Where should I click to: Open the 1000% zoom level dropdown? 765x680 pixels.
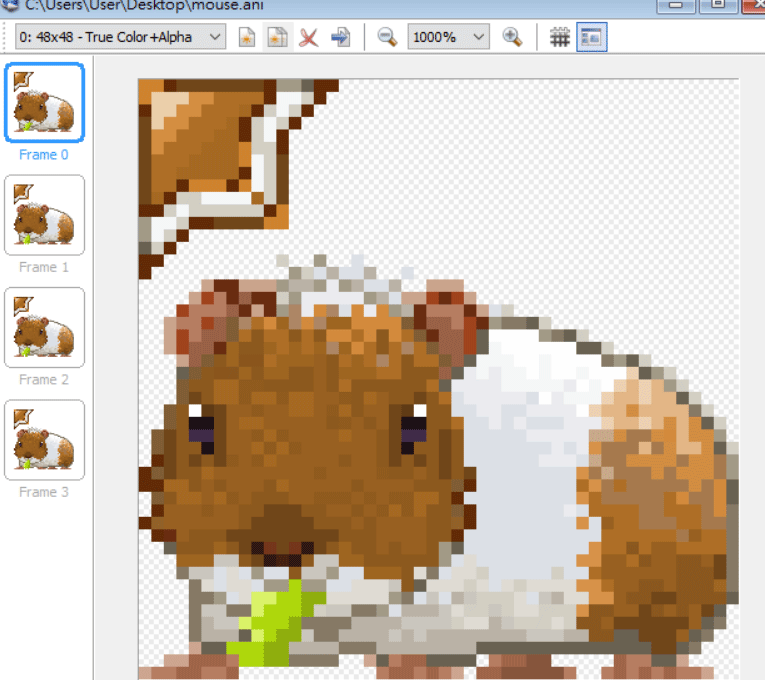[448, 37]
